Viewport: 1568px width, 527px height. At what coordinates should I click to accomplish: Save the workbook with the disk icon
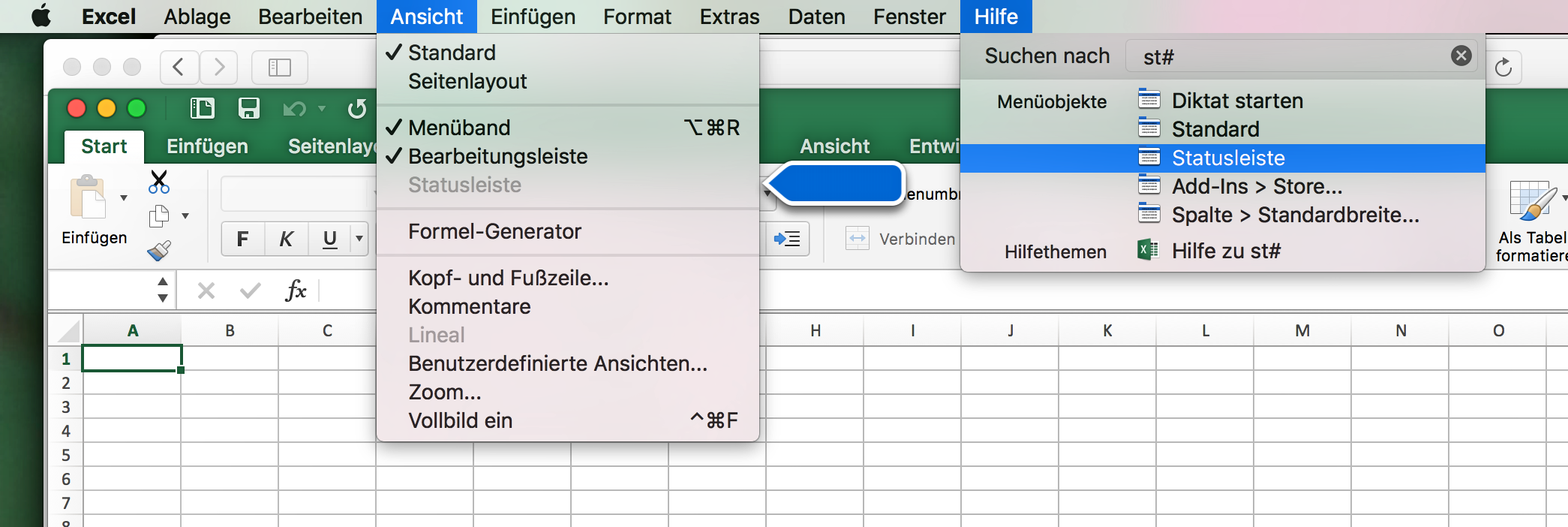tap(249, 109)
